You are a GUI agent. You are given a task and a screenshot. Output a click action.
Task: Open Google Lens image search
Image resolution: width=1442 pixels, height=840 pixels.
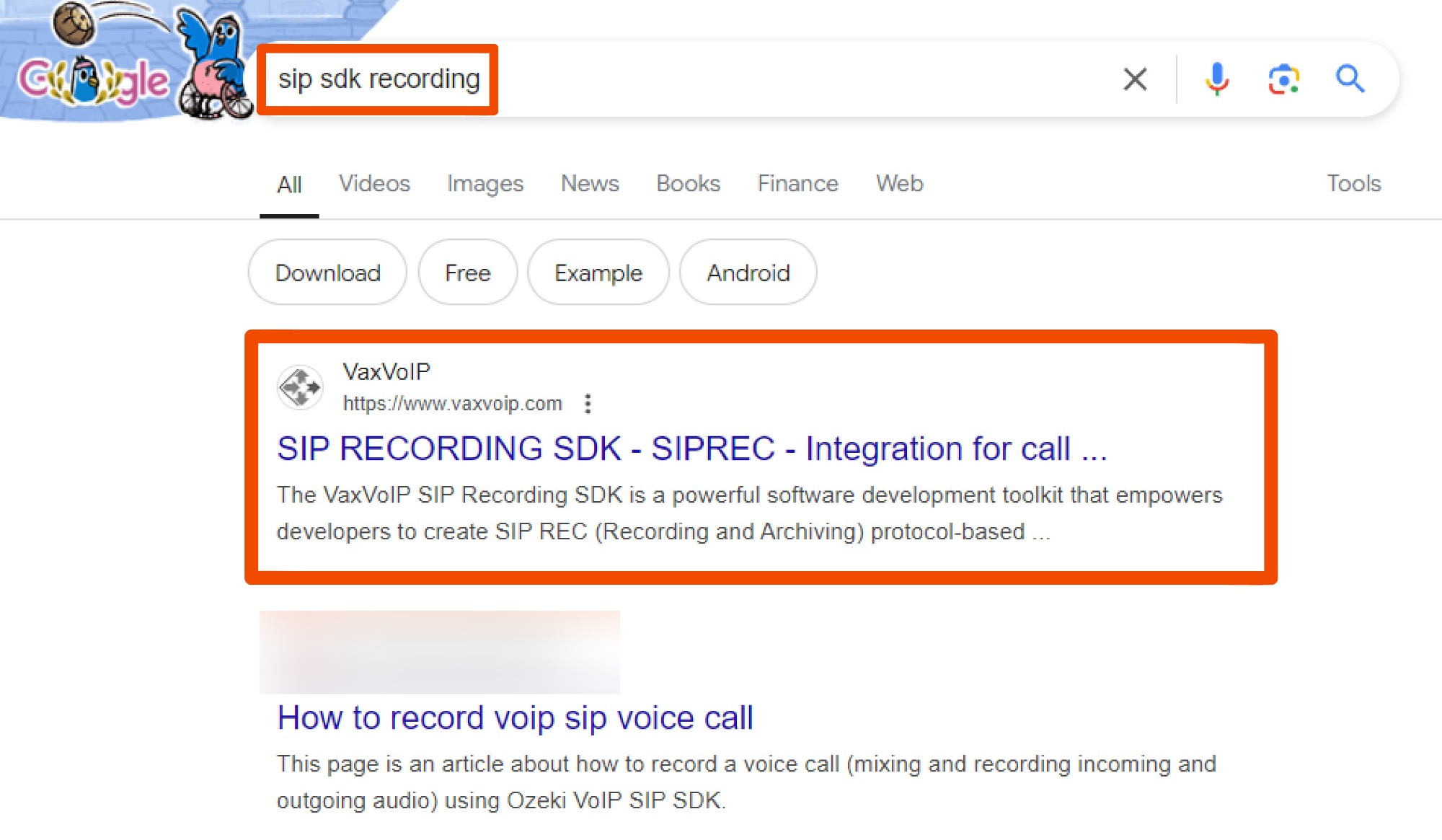coord(1284,79)
